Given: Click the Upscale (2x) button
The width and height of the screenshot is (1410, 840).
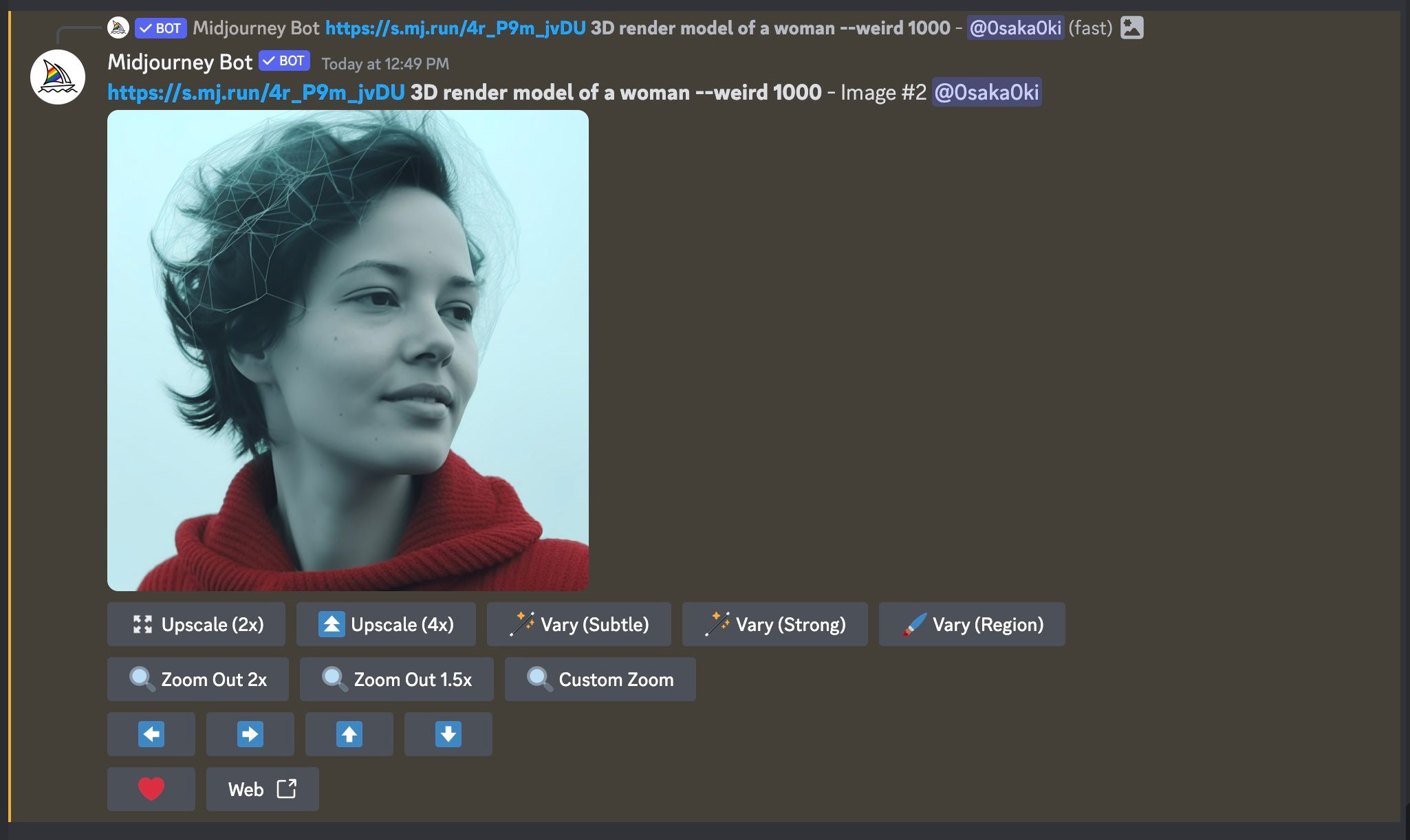Looking at the screenshot, I should [196, 624].
